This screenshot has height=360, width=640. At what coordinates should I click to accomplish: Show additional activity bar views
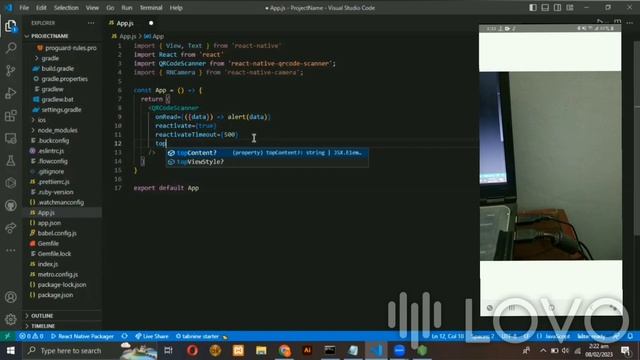click(11, 250)
